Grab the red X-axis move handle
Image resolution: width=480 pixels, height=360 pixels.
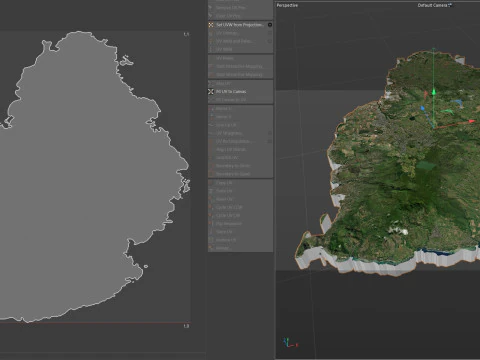click(472, 121)
